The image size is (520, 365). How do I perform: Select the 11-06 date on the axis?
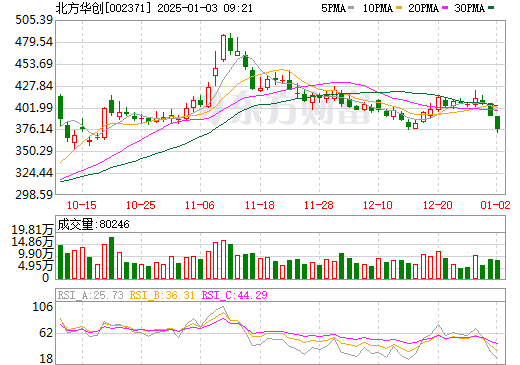click(x=200, y=205)
